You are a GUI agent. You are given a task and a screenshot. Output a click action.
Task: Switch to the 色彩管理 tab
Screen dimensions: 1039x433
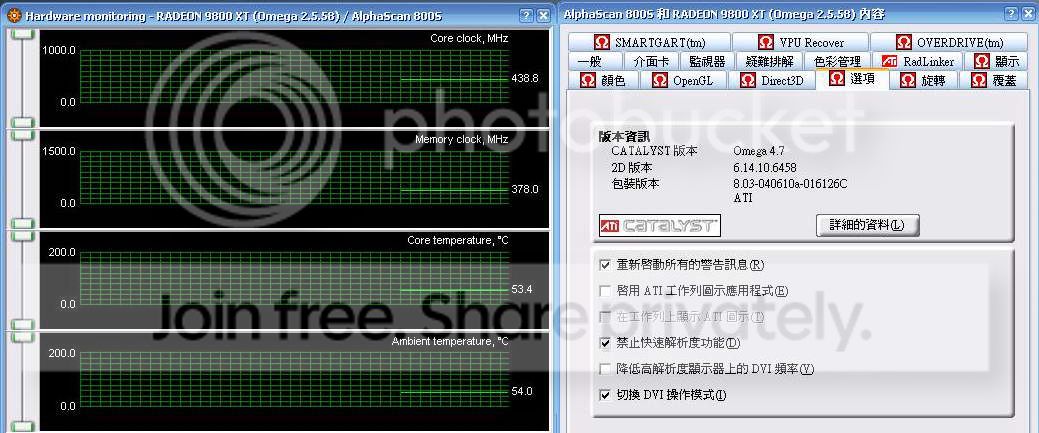pyautogui.click(x=837, y=62)
